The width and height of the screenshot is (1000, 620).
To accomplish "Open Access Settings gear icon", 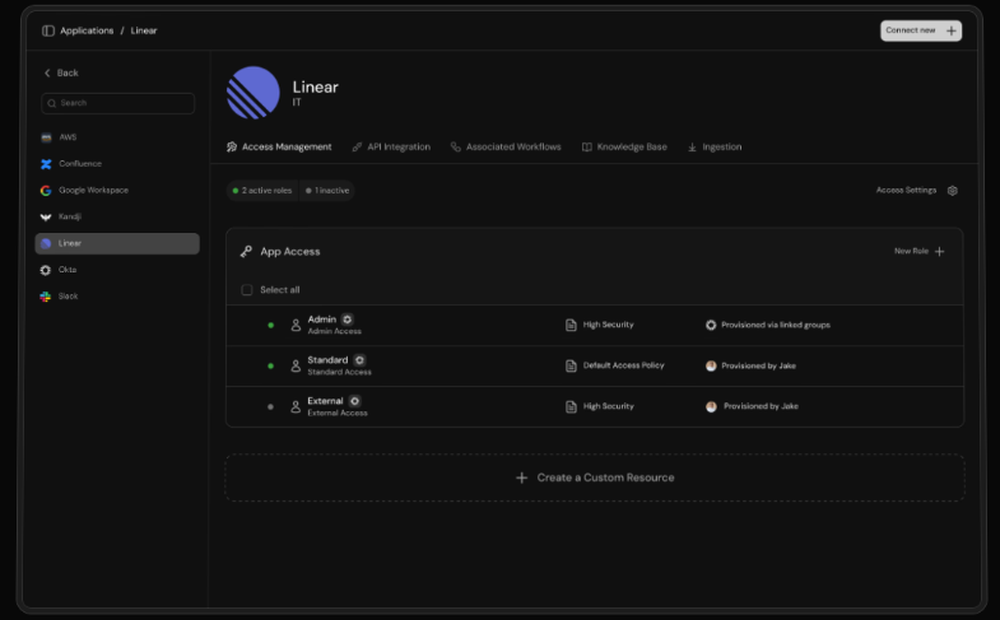I will pyautogui.click(x=952, y=191).
